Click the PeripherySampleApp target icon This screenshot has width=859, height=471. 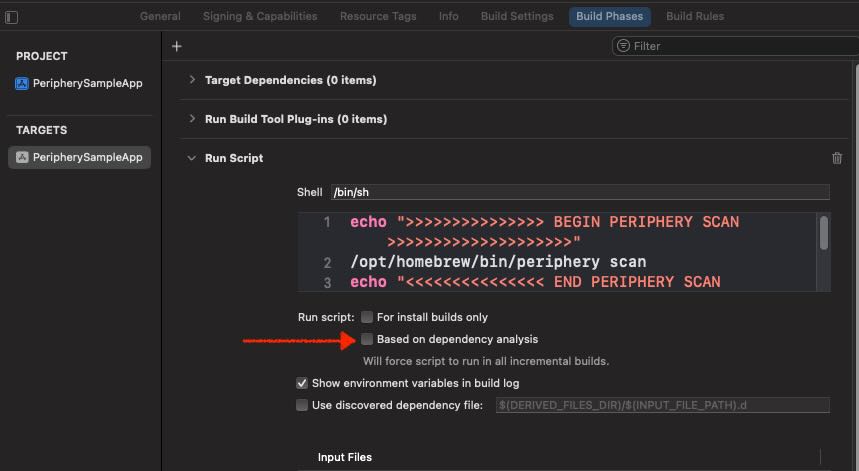(22, 157)
